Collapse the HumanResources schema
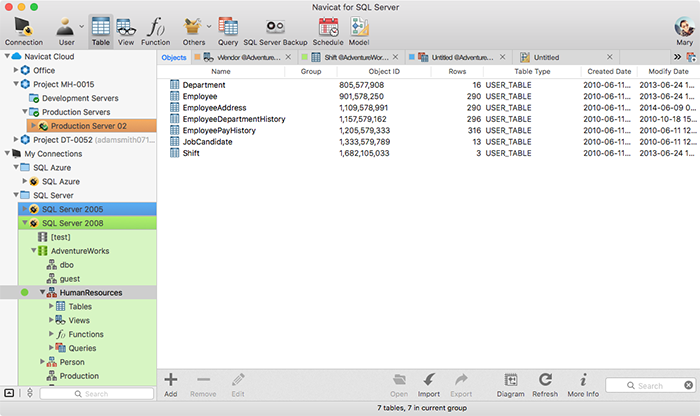This screenshot has width=700, height=416. pyautogui.click(x=42, y=292)
